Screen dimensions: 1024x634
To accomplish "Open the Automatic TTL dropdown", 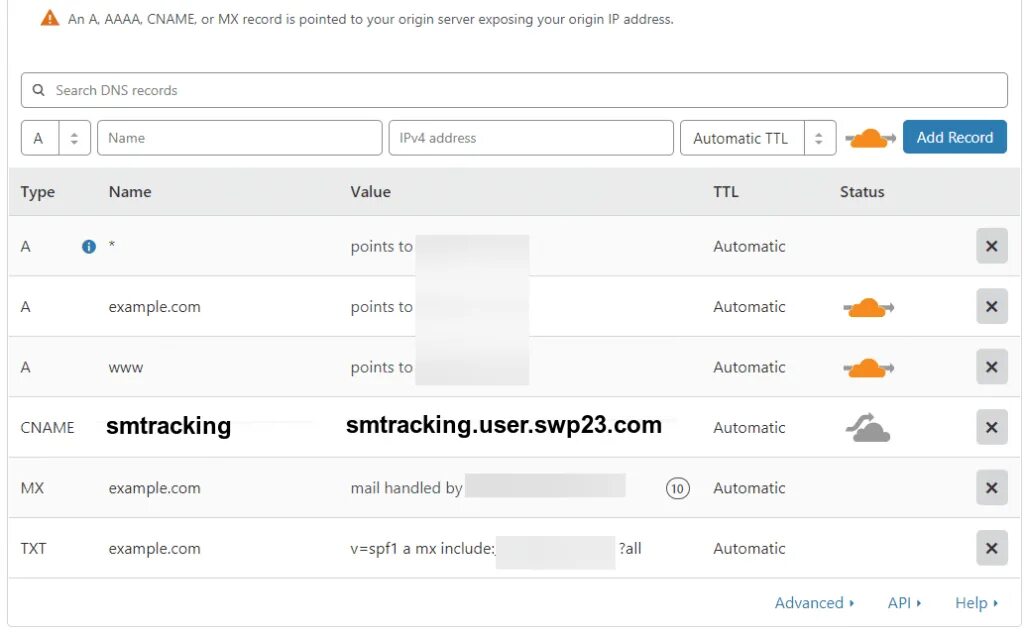I will coord(758,138).
